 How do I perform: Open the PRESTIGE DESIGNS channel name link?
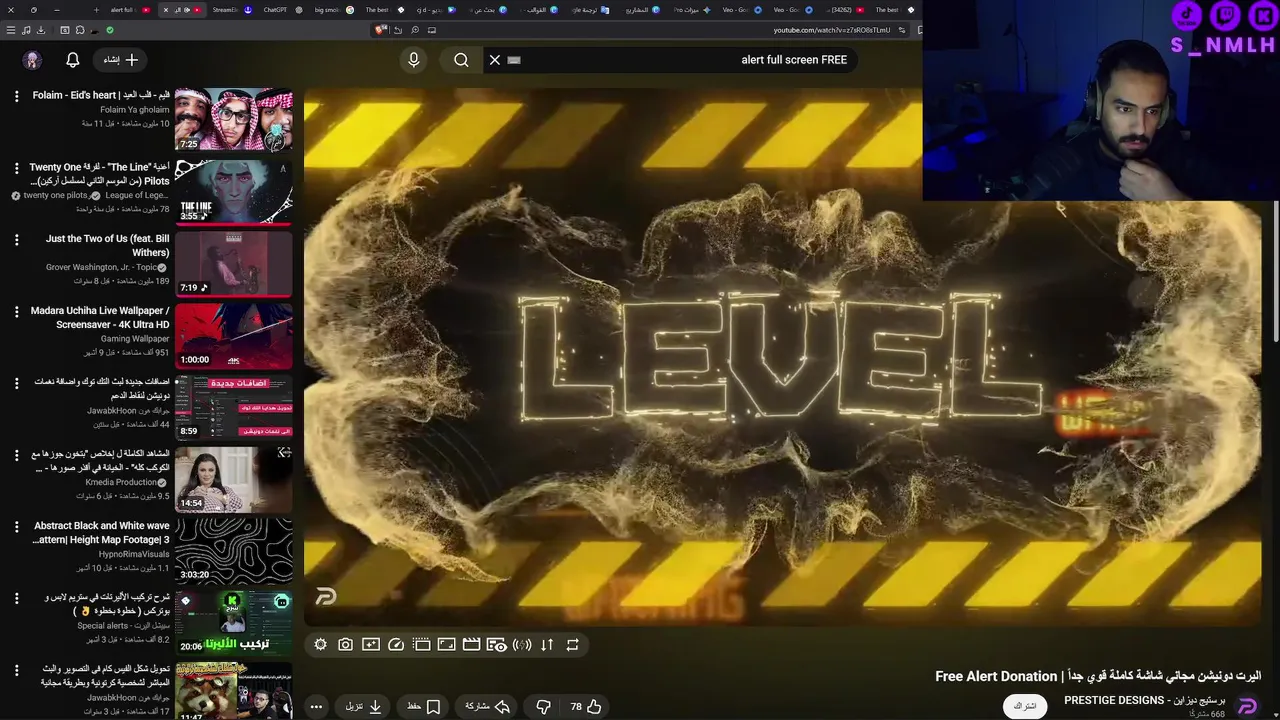pyautogui.click(x=1143, y=700)
